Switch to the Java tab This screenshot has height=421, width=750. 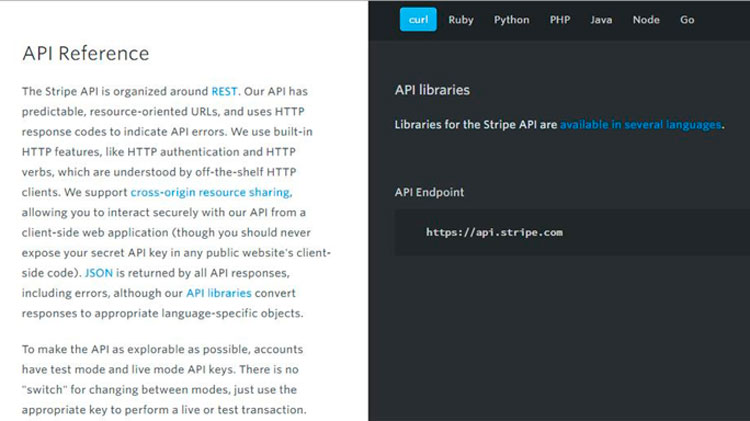pos(601,20)
